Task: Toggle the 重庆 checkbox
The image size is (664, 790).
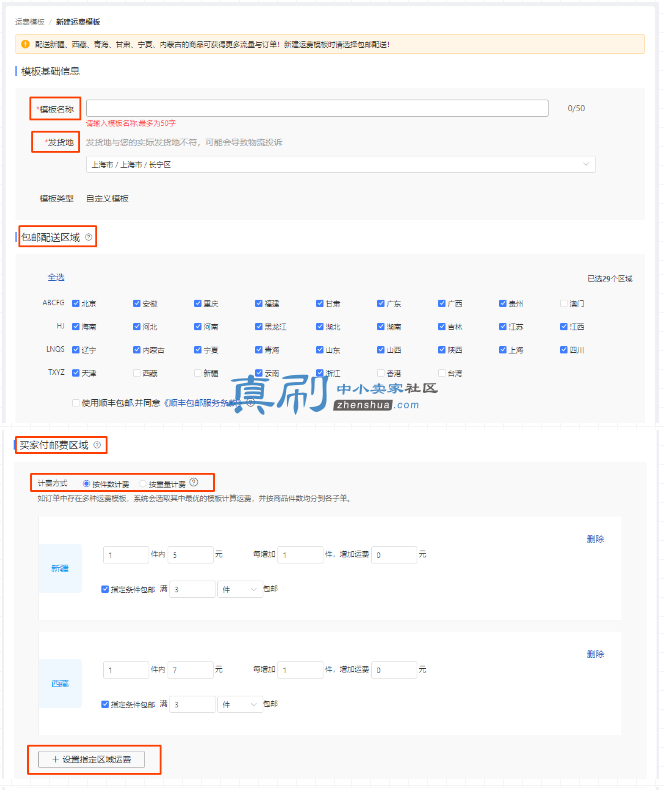Action: click(x=197, y=303)
